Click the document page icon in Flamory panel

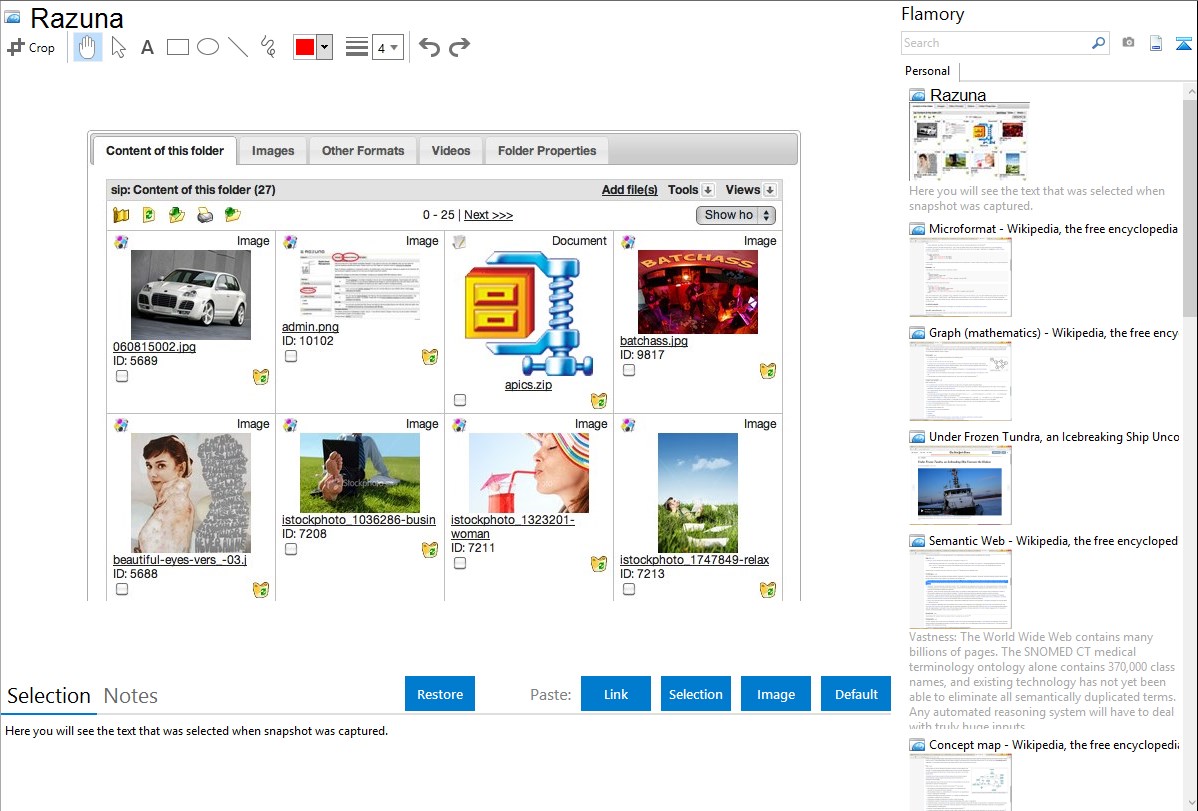click(1156, 43)
